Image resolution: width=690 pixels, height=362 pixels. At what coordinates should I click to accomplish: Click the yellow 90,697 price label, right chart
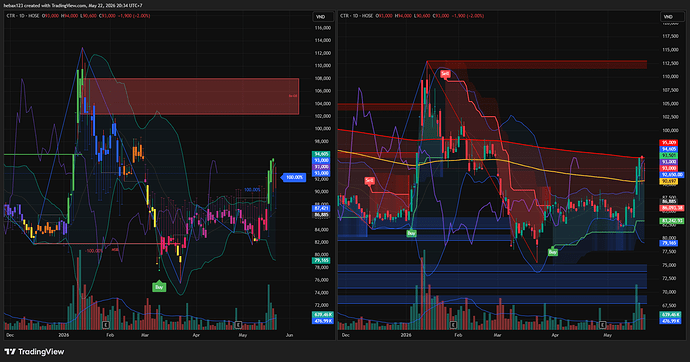pyautogui.click(x=669, y=181)
